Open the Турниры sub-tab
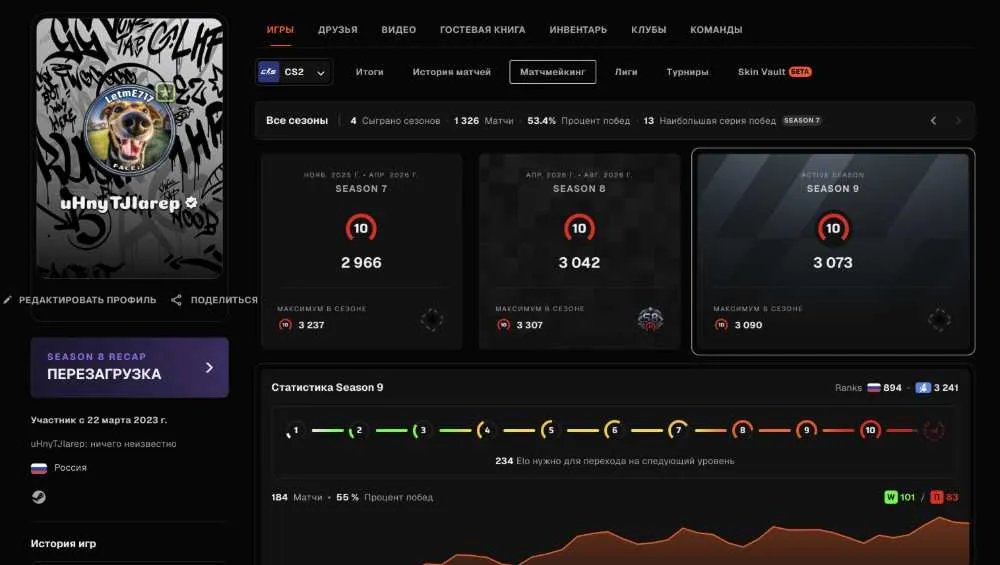This screenshot has width=1000, height=565. (688, 72)
